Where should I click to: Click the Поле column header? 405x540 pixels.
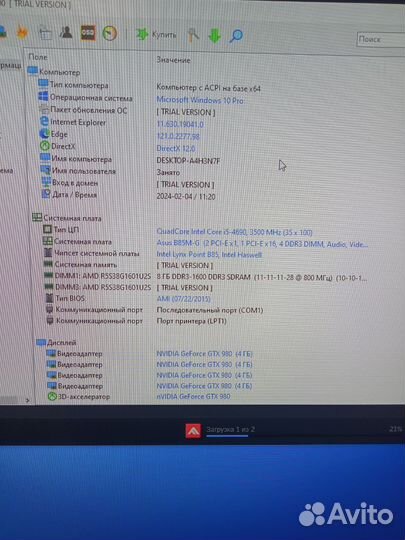point(38,57)
